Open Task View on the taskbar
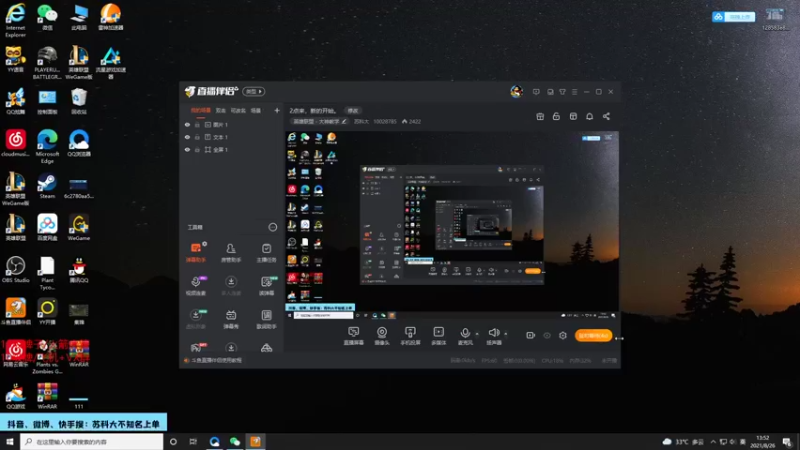This screenshot has height=450, width=800. point(193,442)
